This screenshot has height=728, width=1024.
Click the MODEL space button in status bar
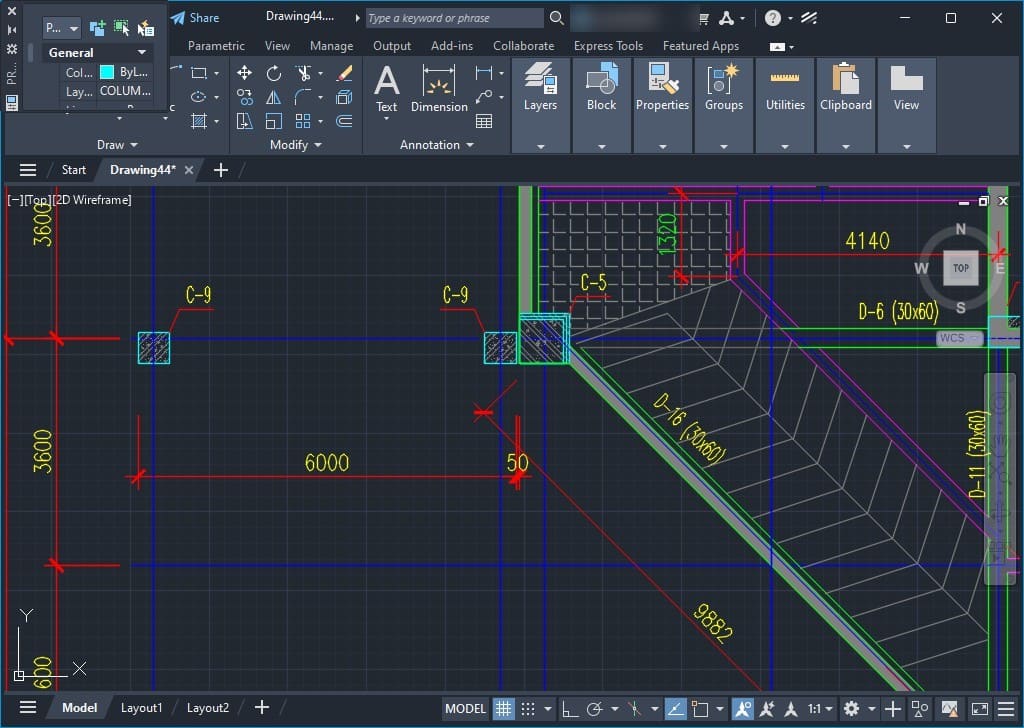[x=466, y=708]
